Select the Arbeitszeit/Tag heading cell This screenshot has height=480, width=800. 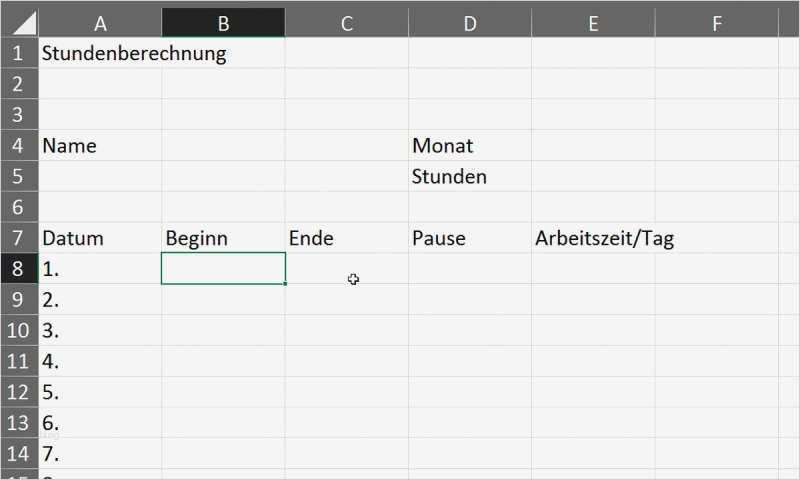[x=594, y=239]
